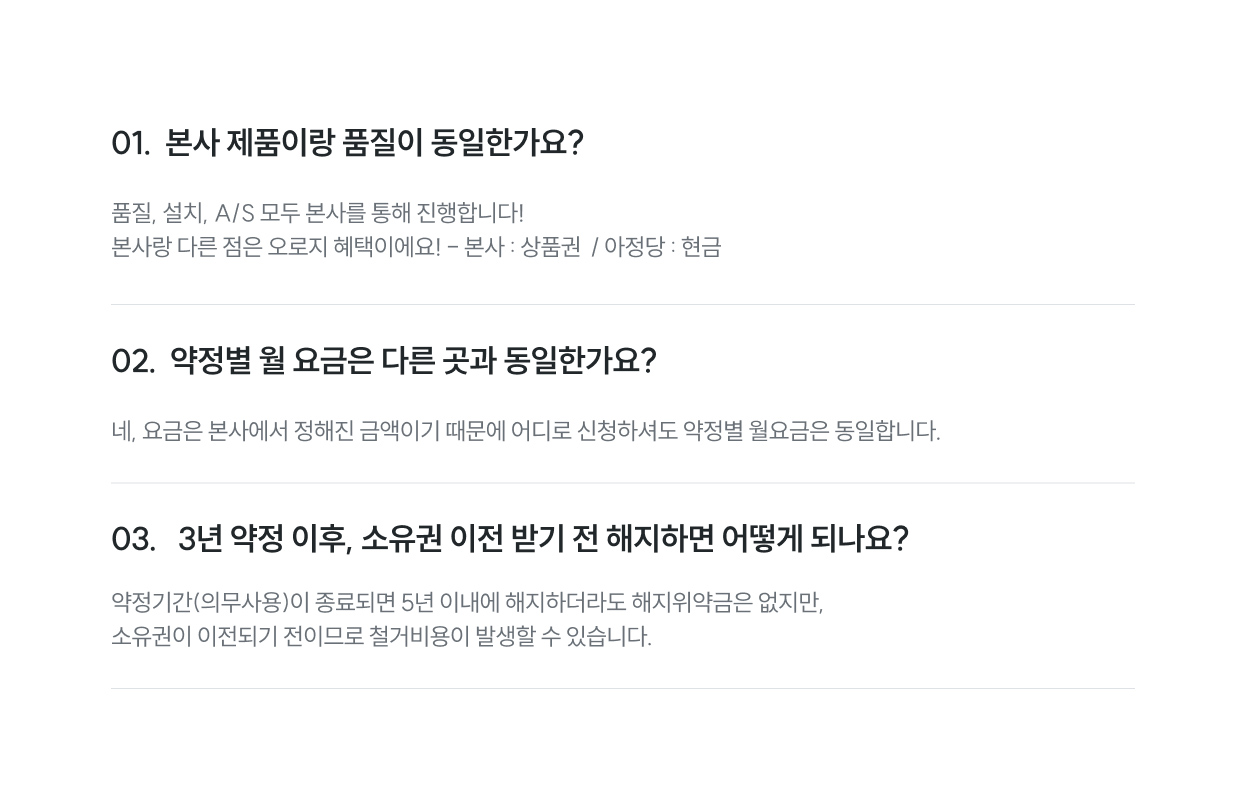Select answer line '품질, 설치, A/S 모두 본사를 통해'
This screenshot has width=1245, height=809.
[317, 213]
